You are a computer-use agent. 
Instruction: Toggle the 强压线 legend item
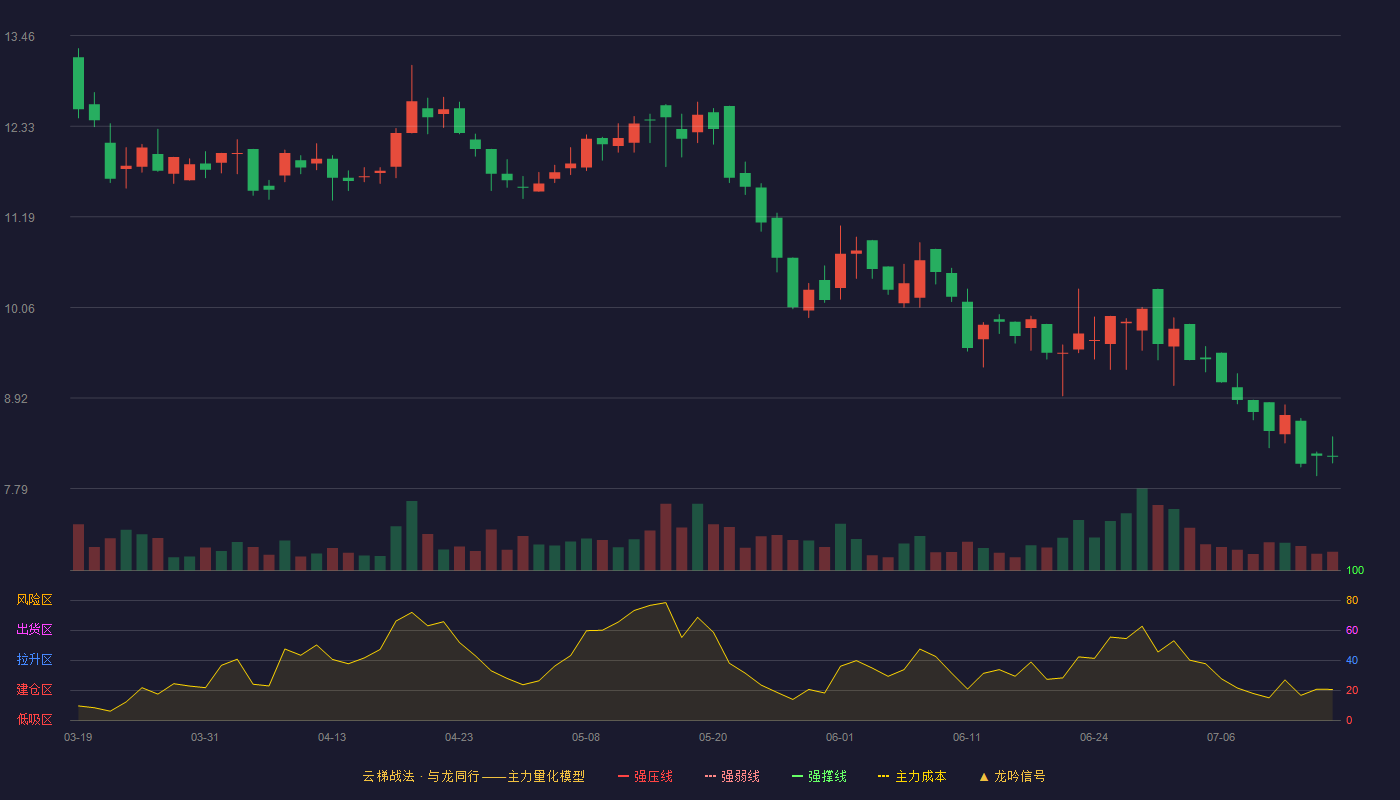coord(645,776)
